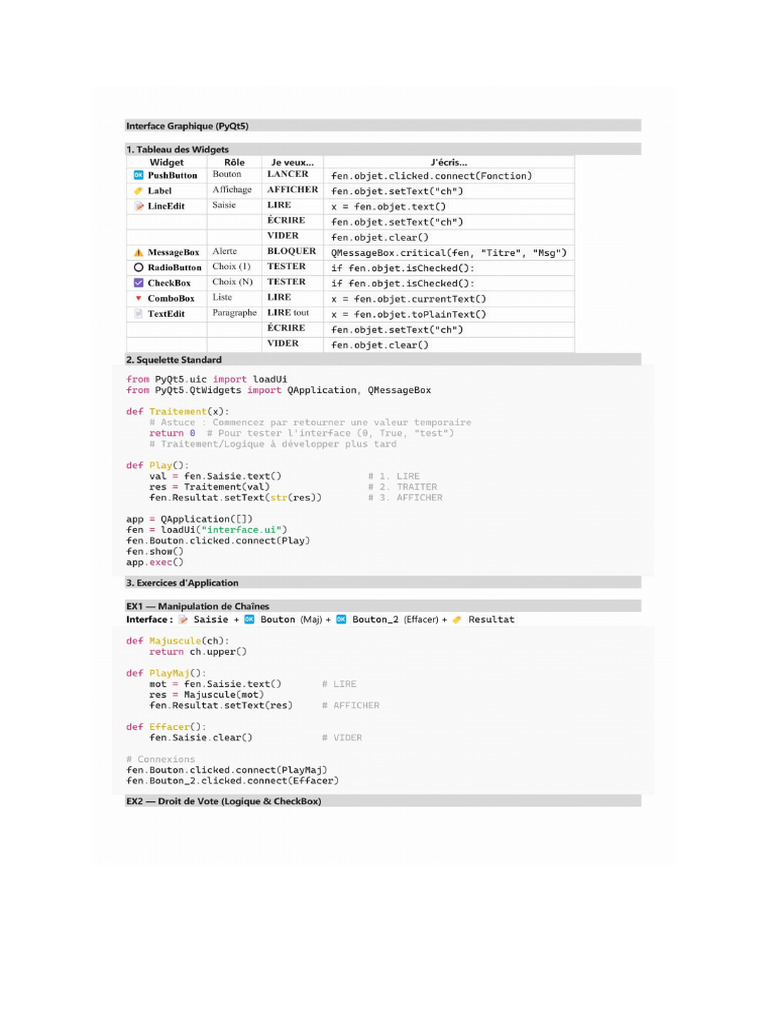Click the Label tag icon in the widget table
Screen dimensions: 768x1024
(x=138, y=191)
